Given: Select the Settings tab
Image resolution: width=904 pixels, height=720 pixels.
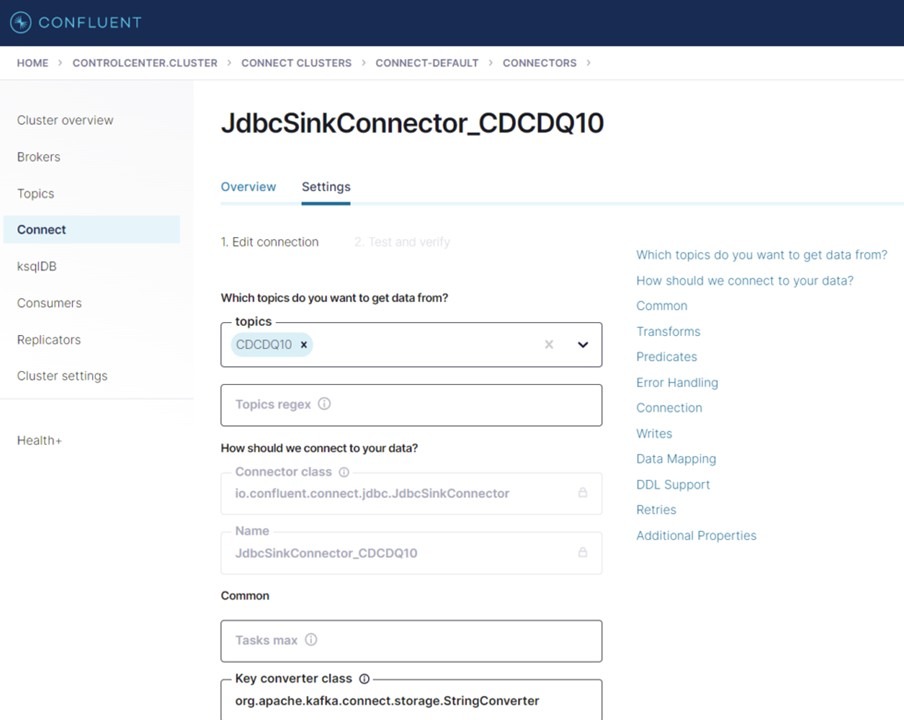Looking at the screenshot, I should [x=325, y=186].
